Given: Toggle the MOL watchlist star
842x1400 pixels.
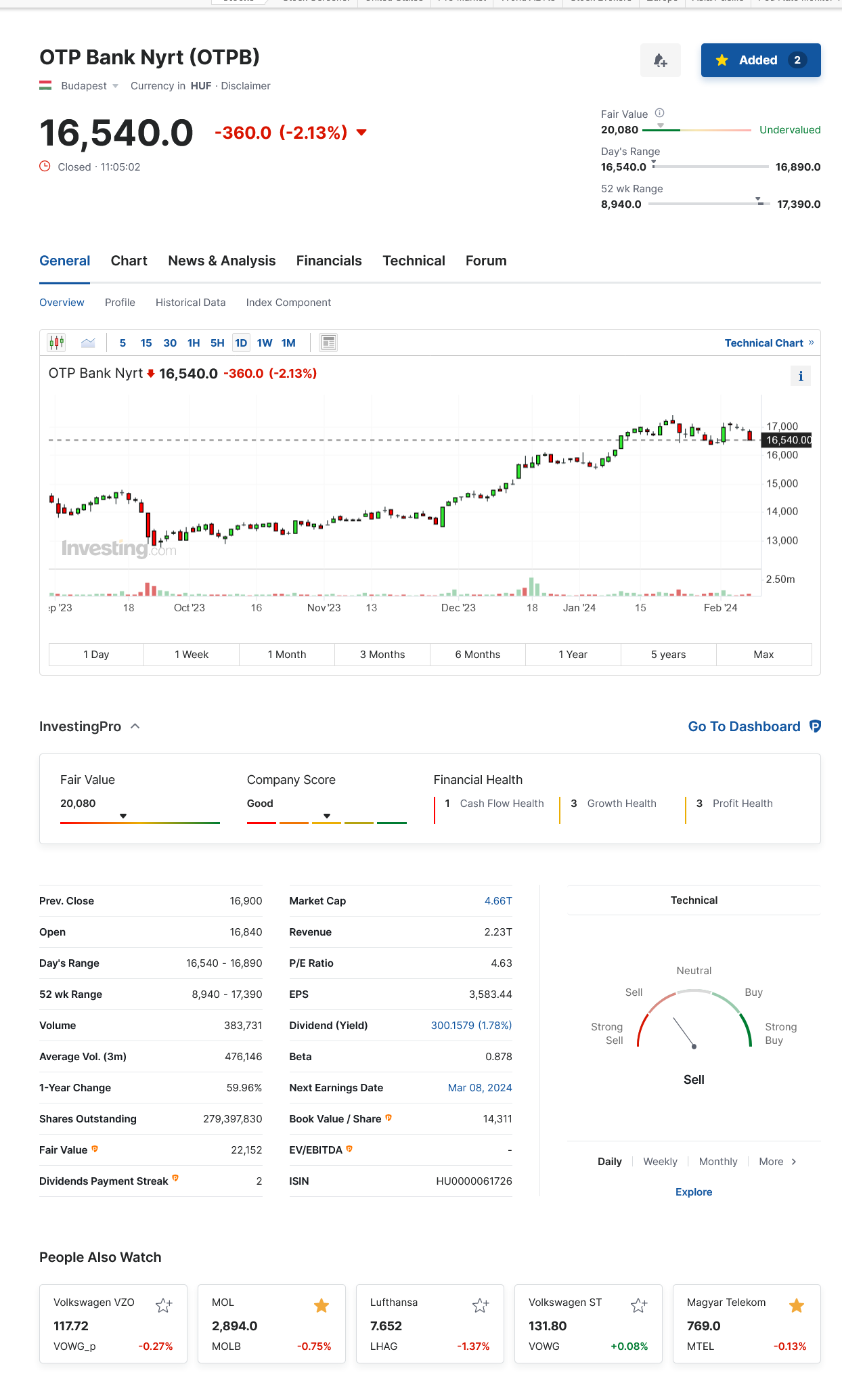Looking at the screenshot, I should [322, 1305].
